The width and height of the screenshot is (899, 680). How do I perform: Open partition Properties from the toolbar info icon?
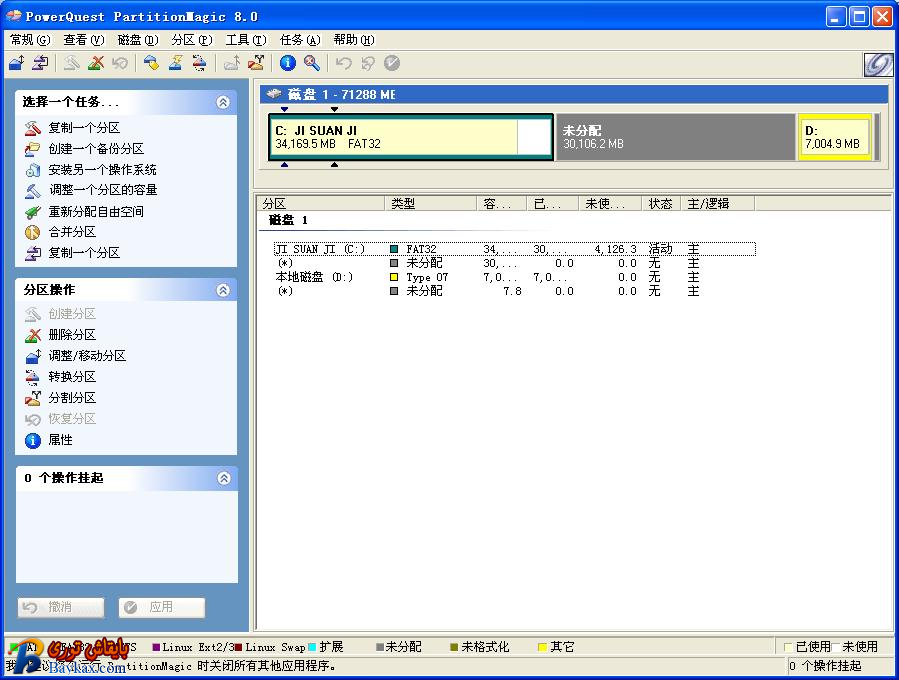pyautogui.click(x=288, y=62)
